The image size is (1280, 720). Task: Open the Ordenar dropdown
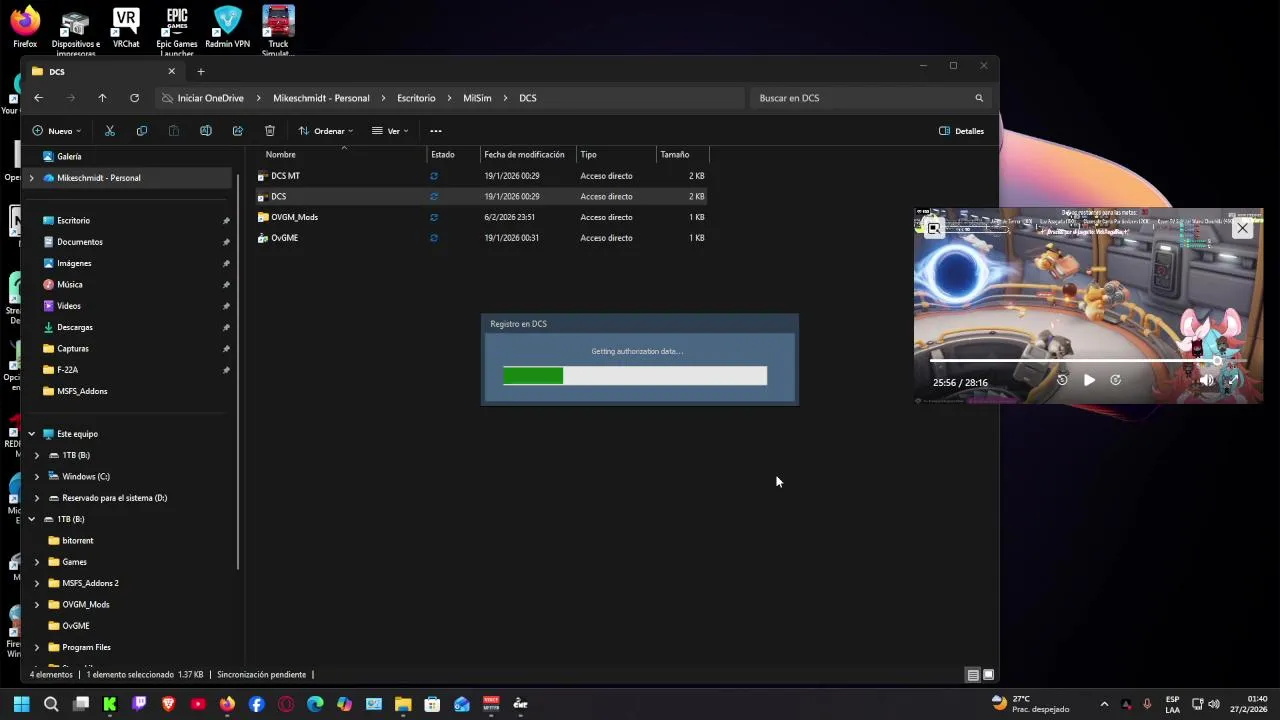tap(326, 131)
